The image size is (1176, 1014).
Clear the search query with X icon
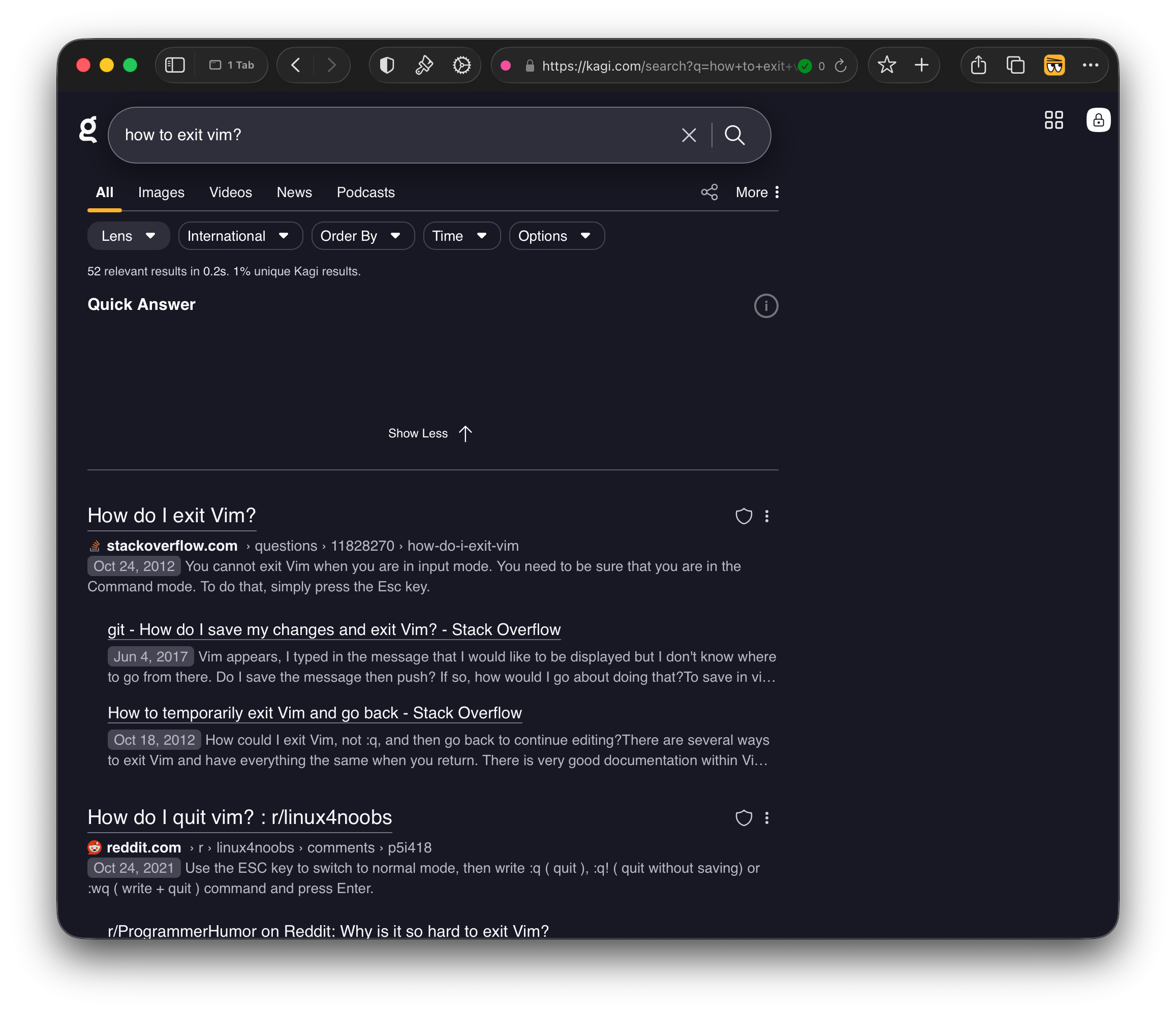689,135
